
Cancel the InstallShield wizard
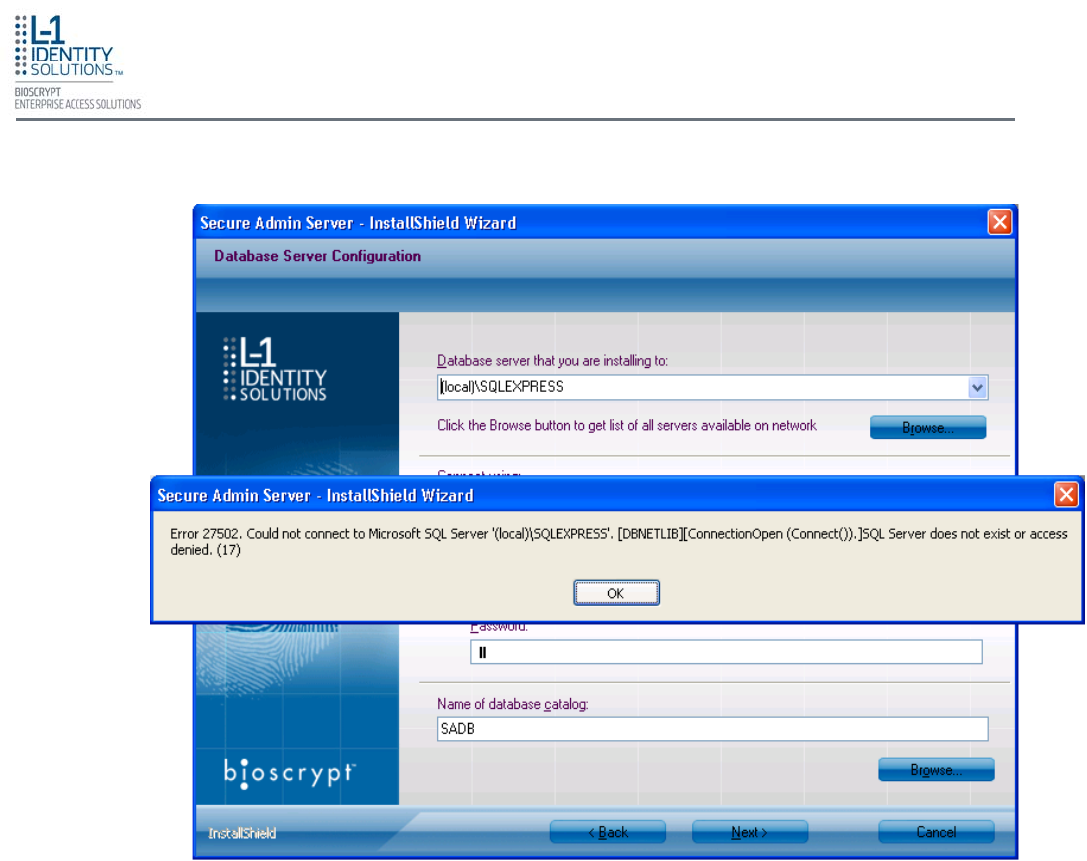pyautogui.click(x=936, y=832)
